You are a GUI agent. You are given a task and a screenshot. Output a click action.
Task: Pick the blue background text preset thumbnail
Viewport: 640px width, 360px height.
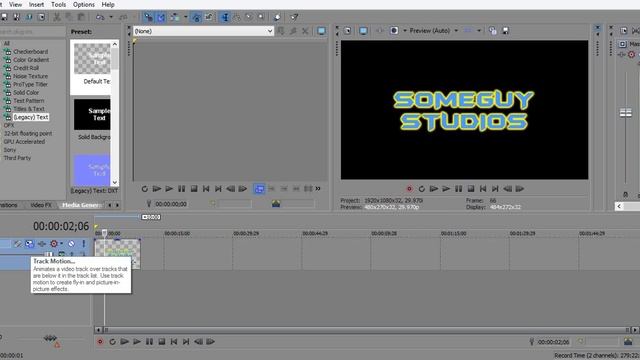click(92, 170)
